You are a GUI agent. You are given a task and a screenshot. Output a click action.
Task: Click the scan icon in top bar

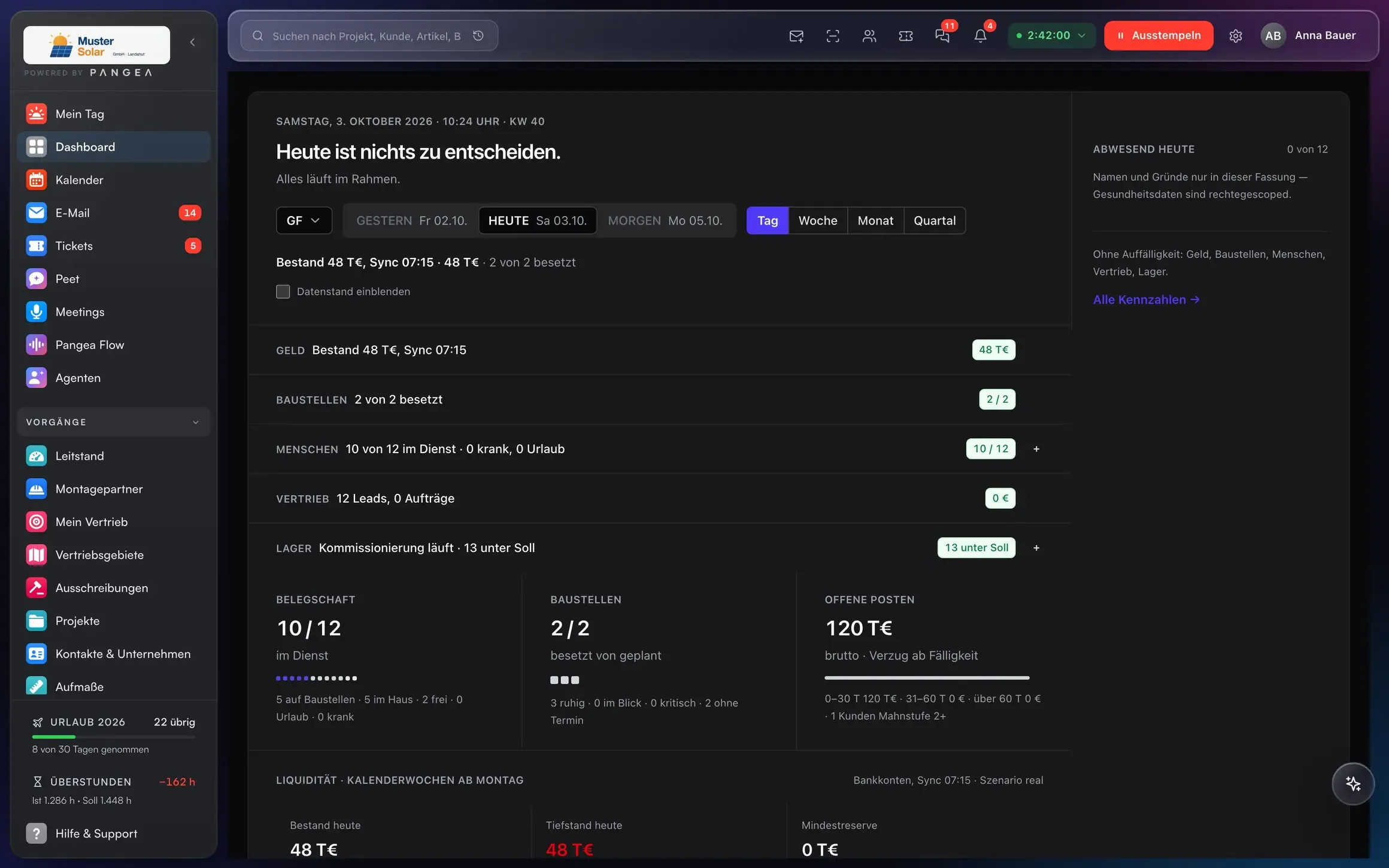[833, 36]
